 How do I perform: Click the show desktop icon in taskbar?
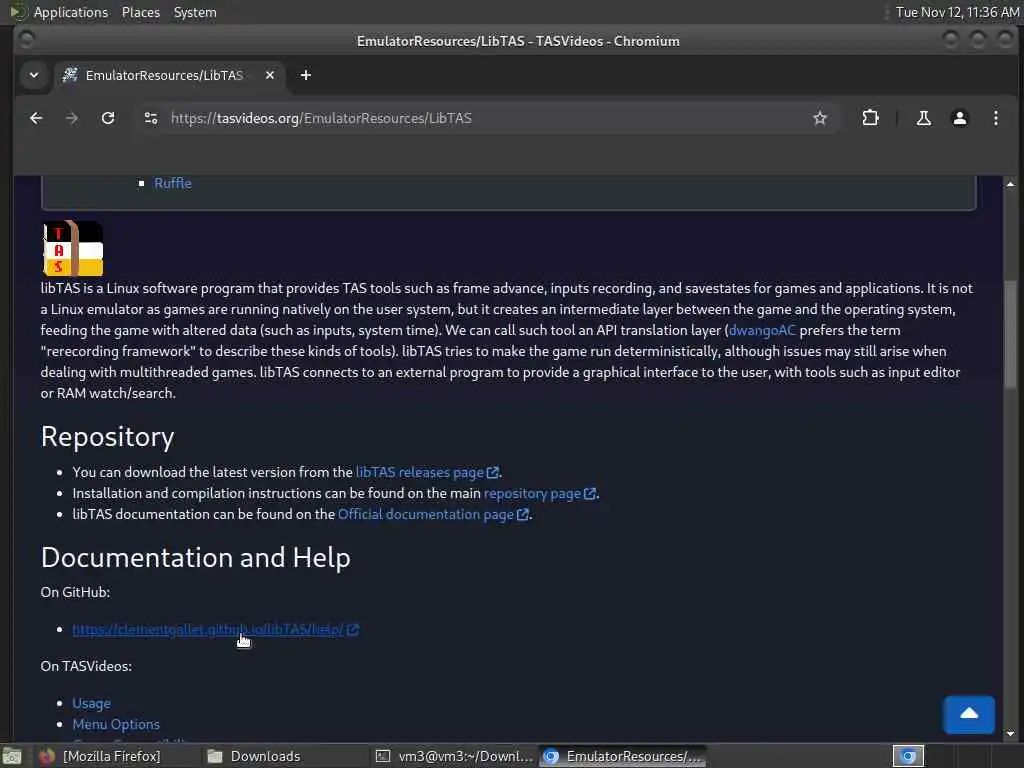point(12,756)
